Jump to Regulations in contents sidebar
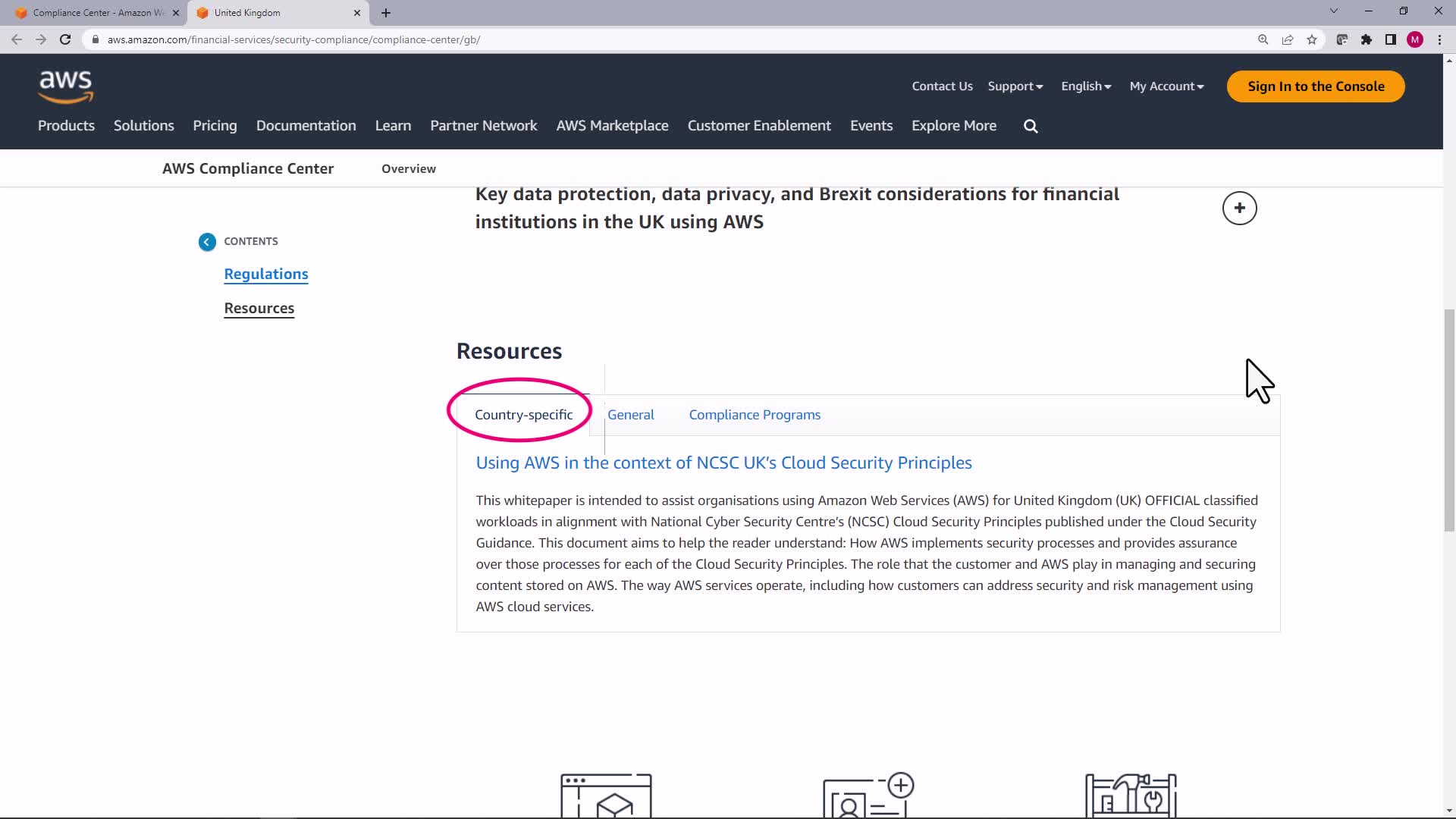 [x=266, y=274]
